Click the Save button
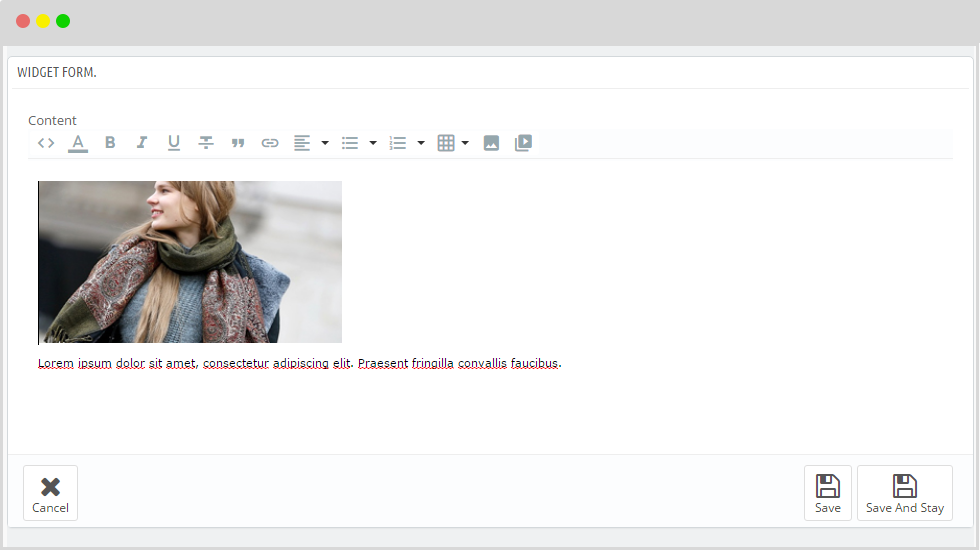Viewport: 980px width, 550px height. (828, 493)
